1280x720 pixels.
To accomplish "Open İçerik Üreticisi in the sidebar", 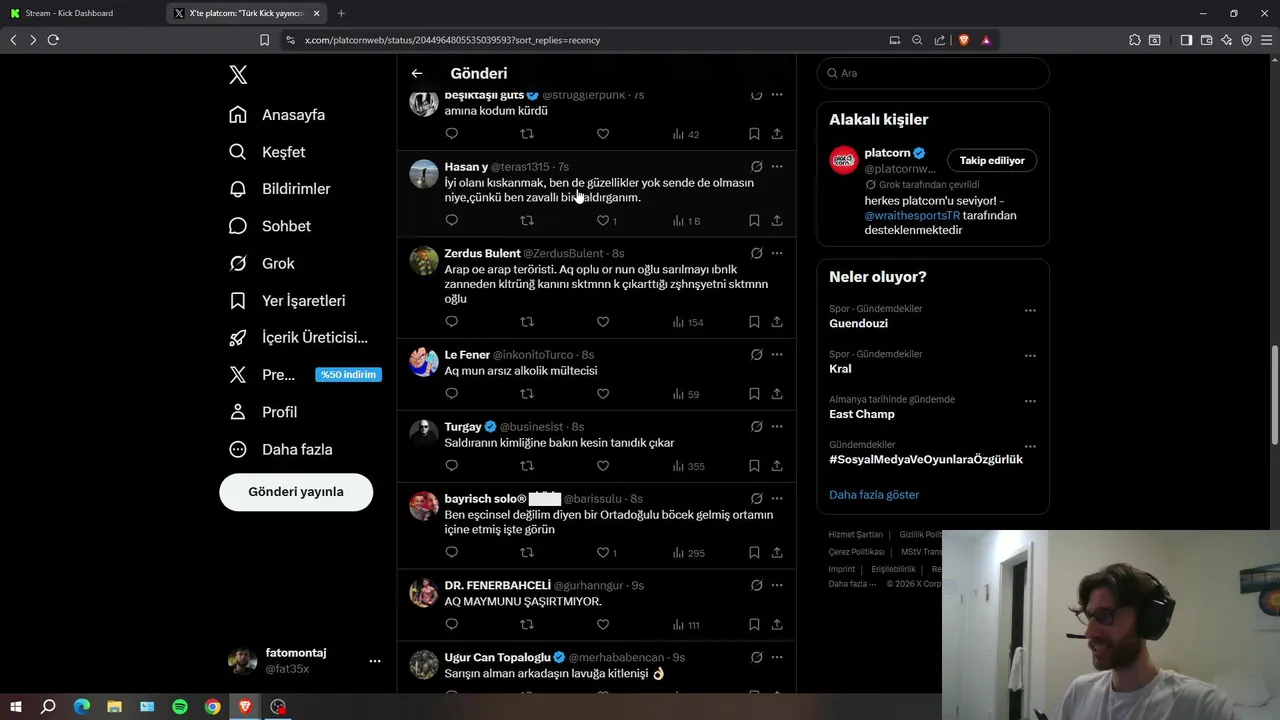I will (x=299, y=338).
